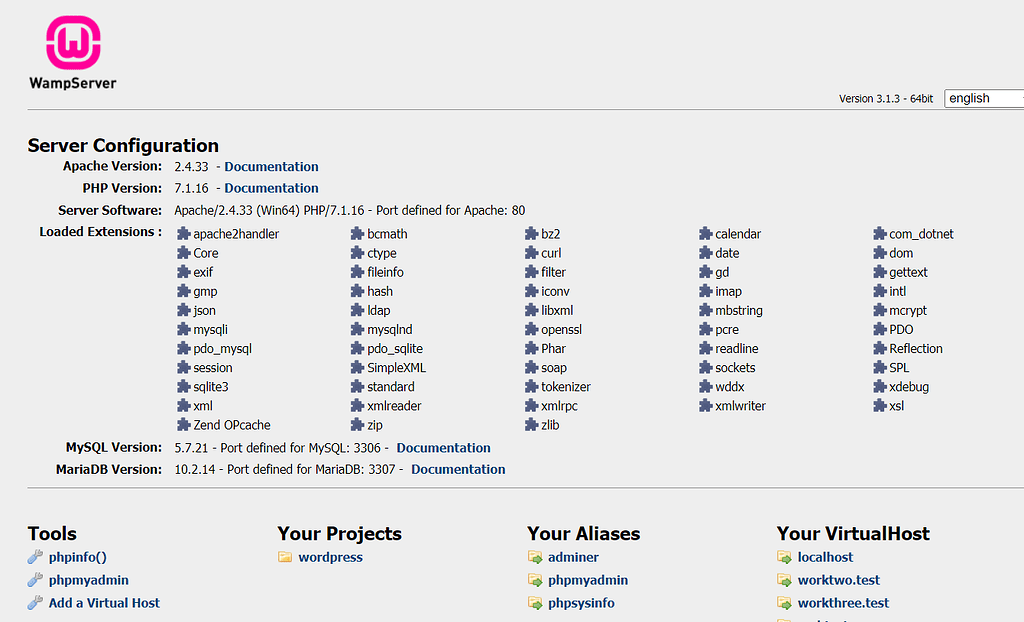Click the wrench icon next to phpmyadmin tool

pyautogui.click(x=35, y=580)
